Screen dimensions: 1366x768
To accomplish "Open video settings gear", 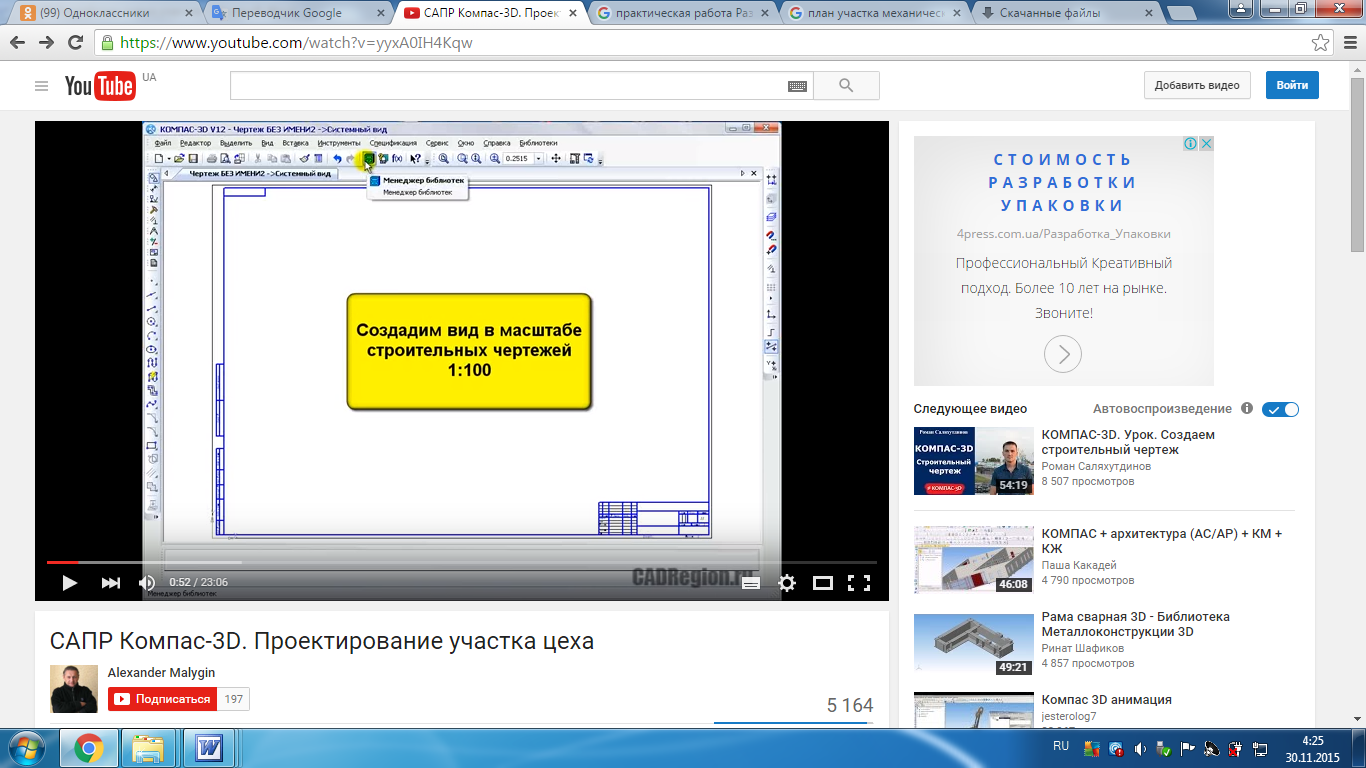I will [787, 582].
